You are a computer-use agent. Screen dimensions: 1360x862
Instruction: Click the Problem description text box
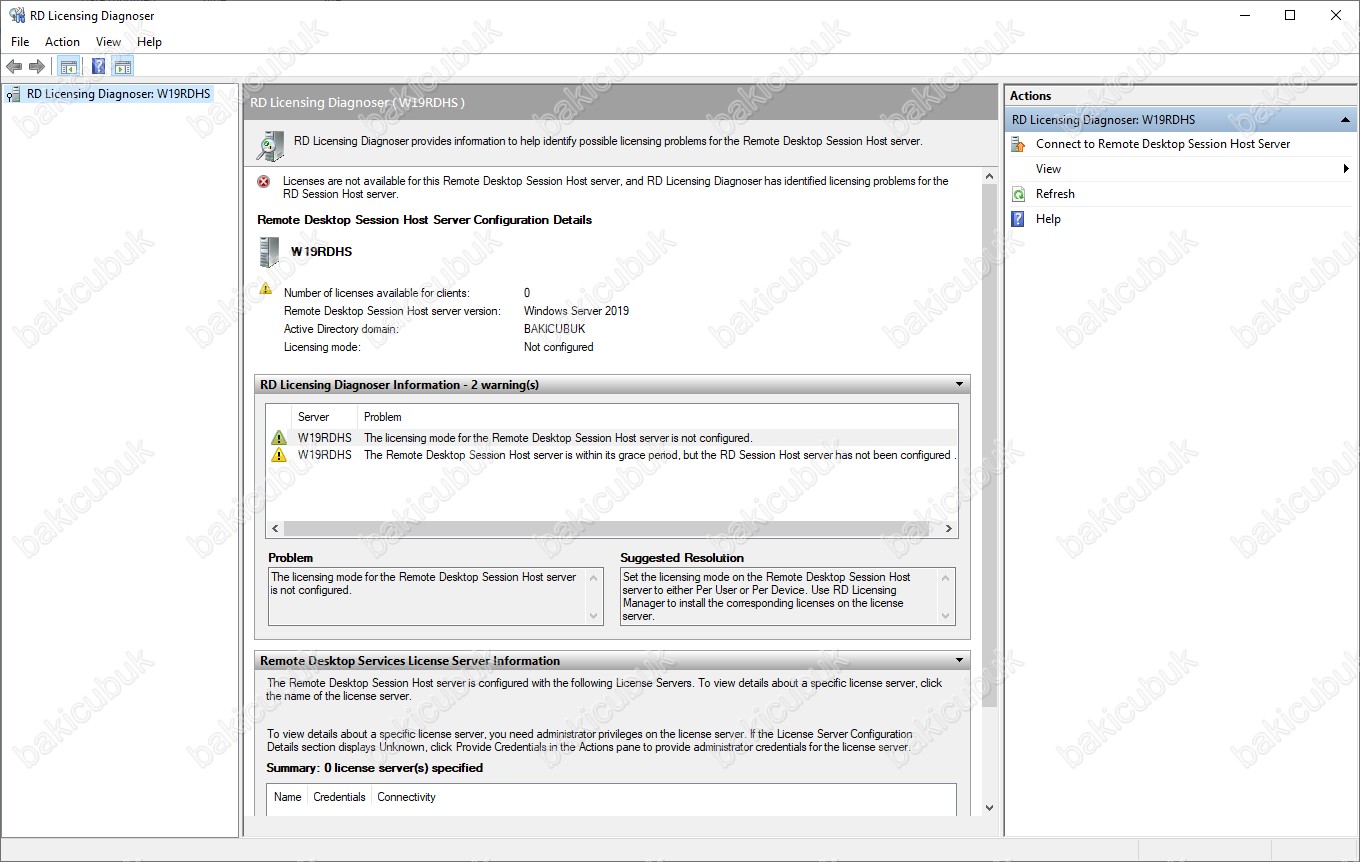[x=436, y=597]
